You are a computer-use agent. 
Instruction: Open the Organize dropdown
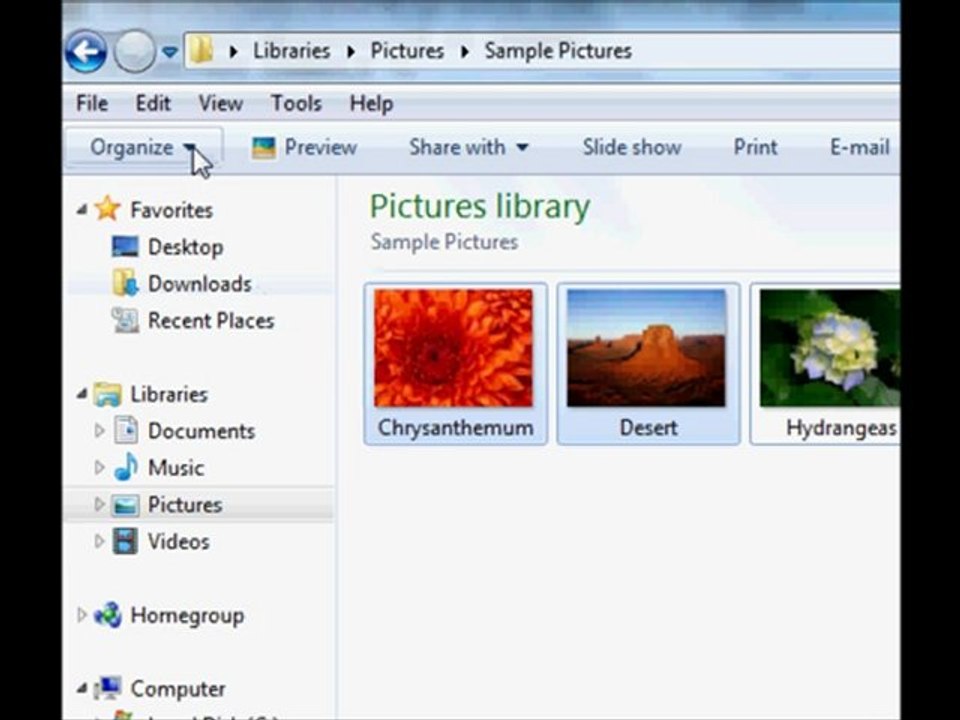[x=143, y=148]
